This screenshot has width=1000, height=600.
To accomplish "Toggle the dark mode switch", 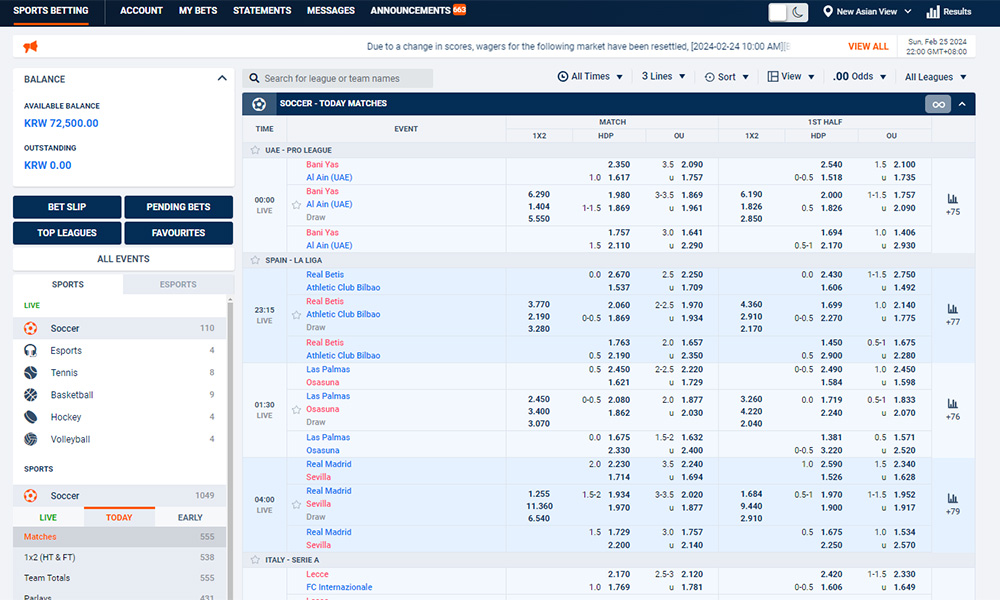I will [x=788, y=12].
